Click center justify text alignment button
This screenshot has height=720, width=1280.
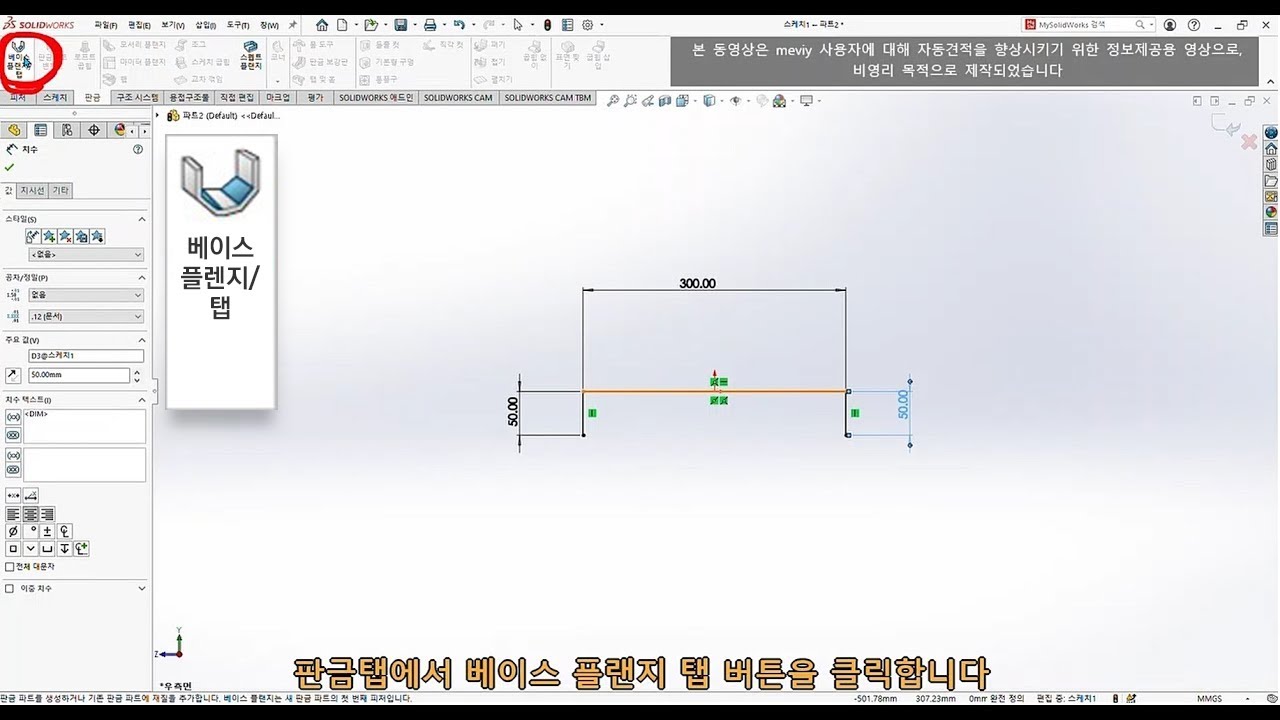(30, 513)
